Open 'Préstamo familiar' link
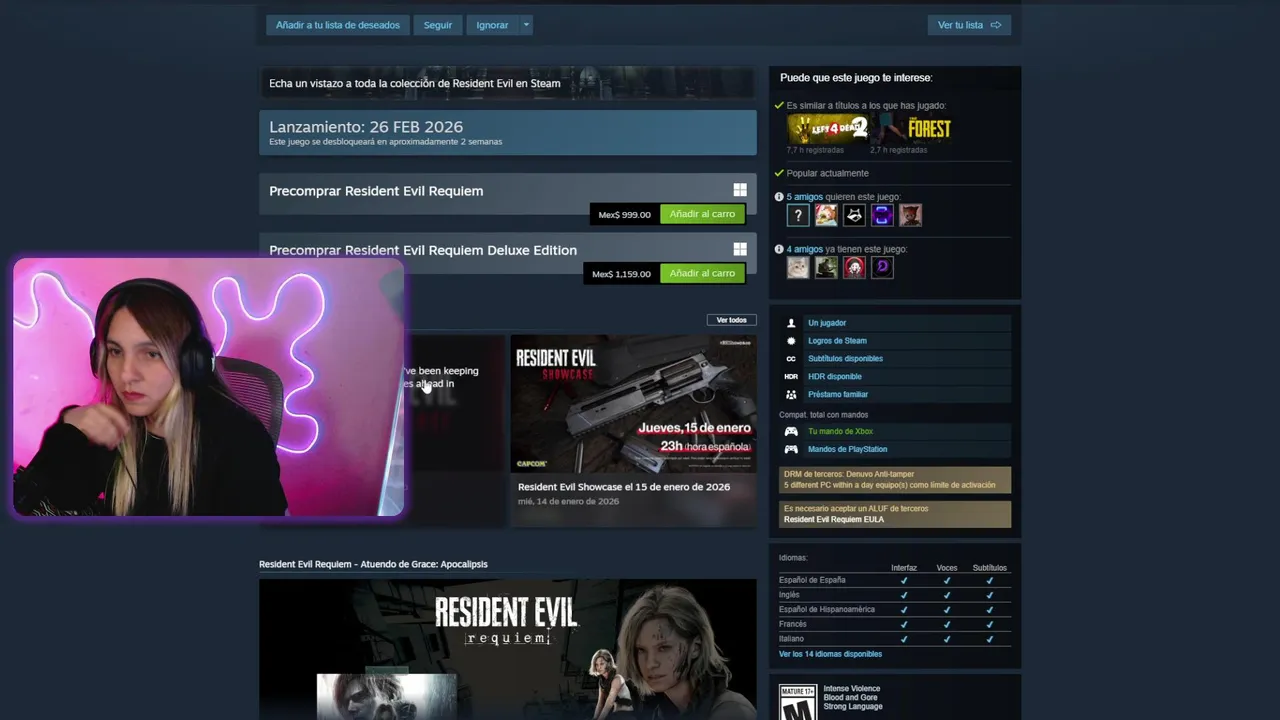The image size is (1280, 720). 838,395
